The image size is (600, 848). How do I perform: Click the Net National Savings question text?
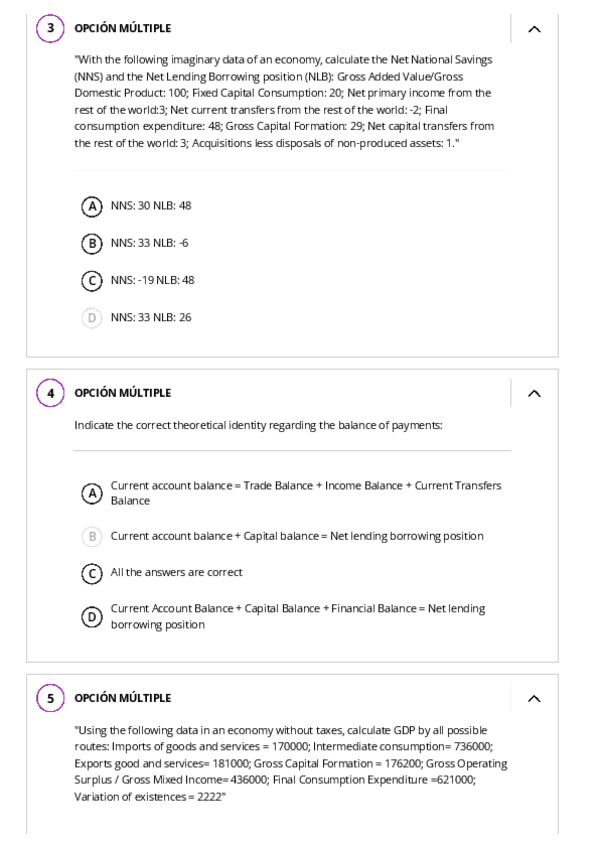[x=284, y=101]
